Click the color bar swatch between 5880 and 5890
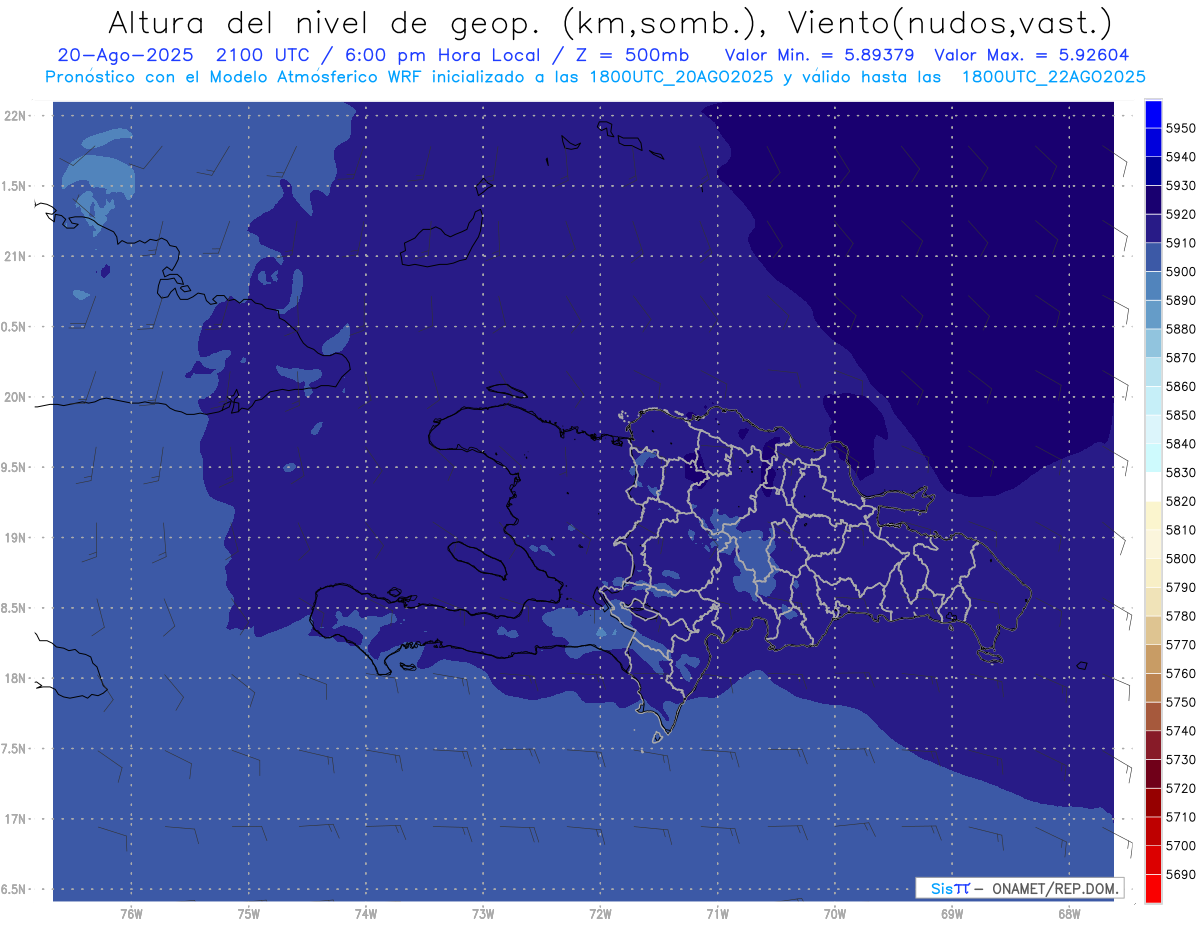The width and height of the screenshot is (1200, 927). click(x=1153, y=314)
